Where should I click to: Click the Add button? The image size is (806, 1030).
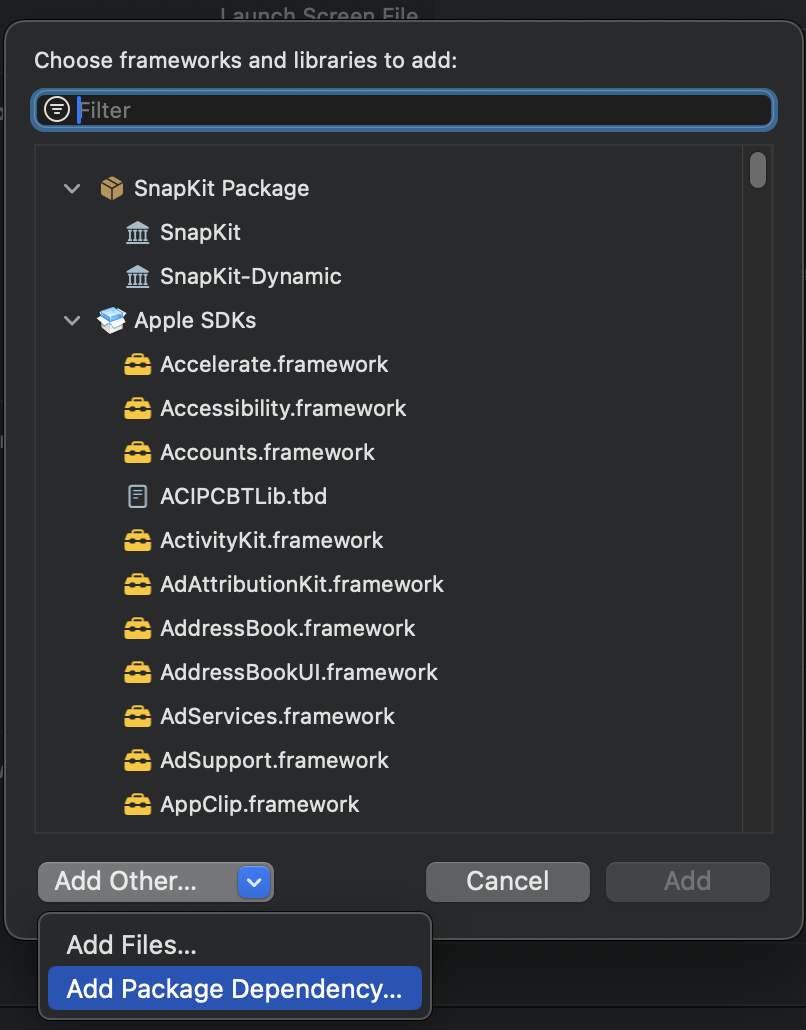(x=688, y=882)
